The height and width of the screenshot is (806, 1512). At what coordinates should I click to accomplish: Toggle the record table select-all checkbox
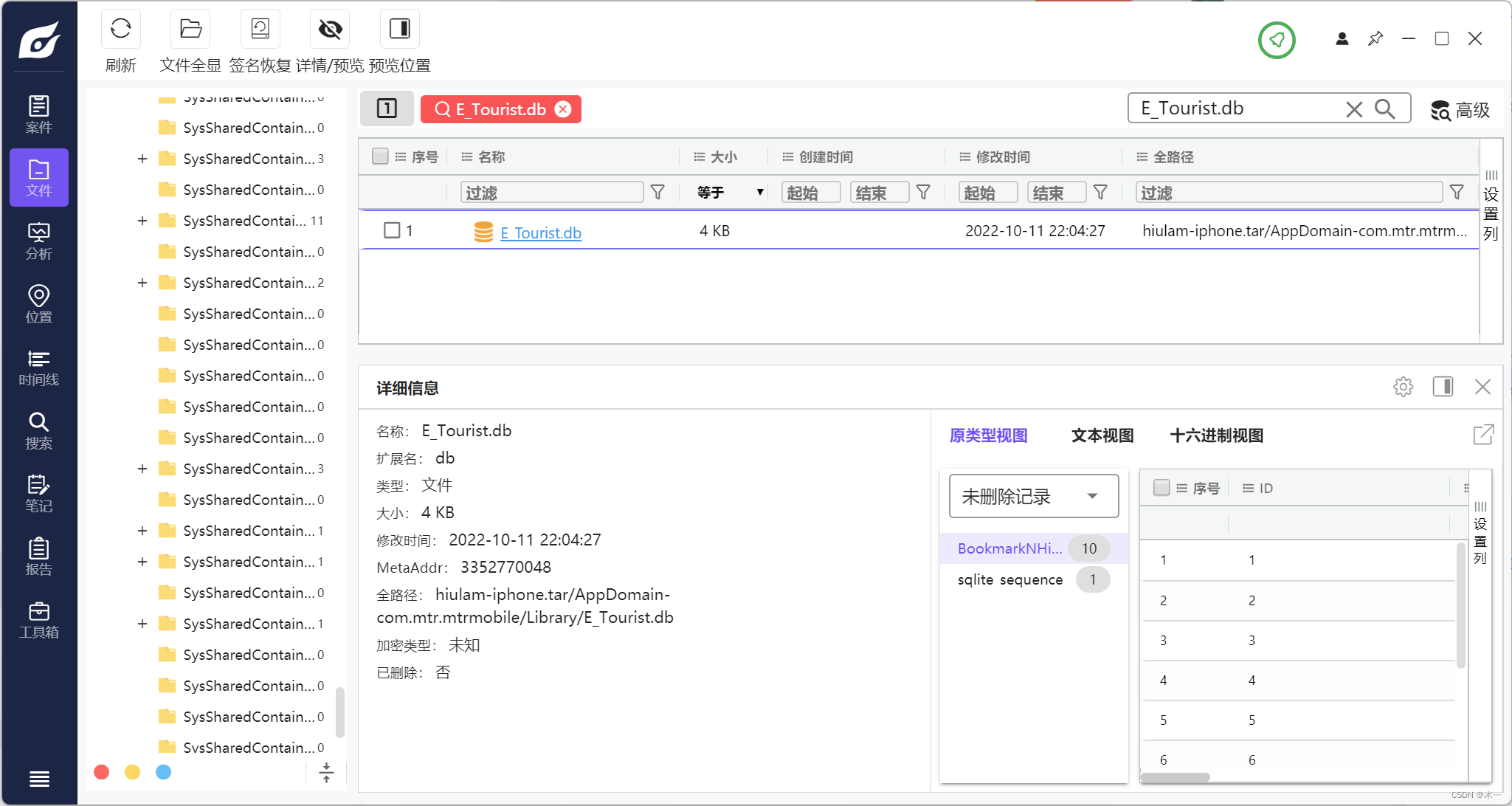(x=1161, y=488)
